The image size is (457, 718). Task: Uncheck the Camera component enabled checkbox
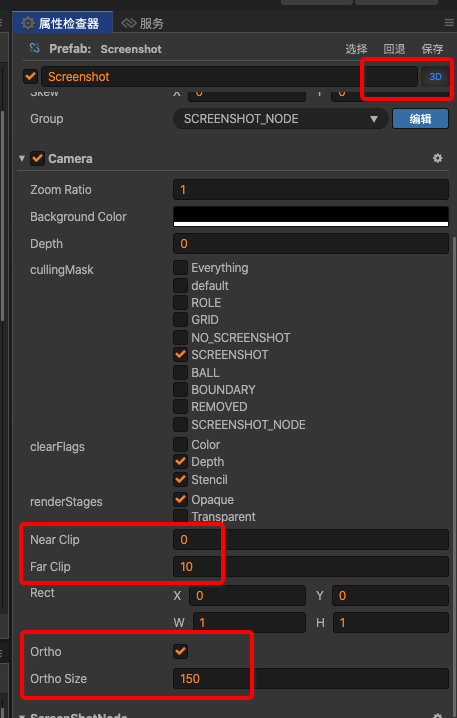click(37, 158)
